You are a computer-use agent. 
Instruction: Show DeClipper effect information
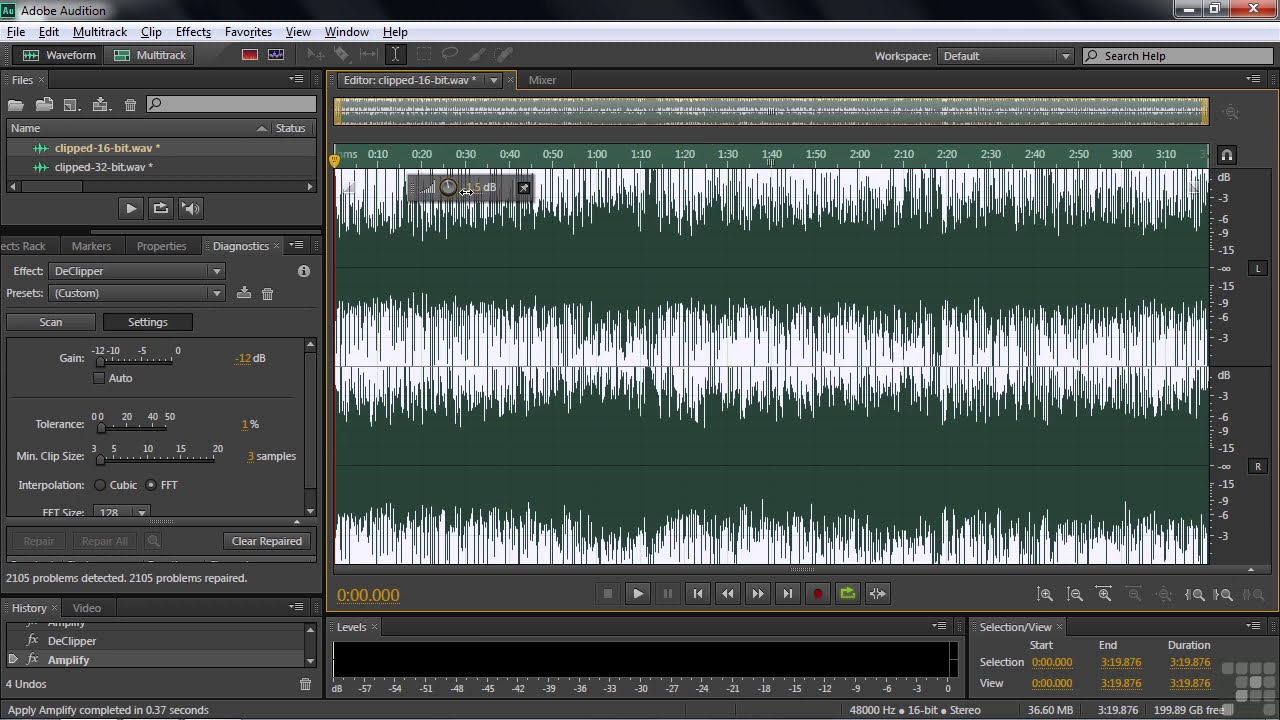(x=304, y=271)
